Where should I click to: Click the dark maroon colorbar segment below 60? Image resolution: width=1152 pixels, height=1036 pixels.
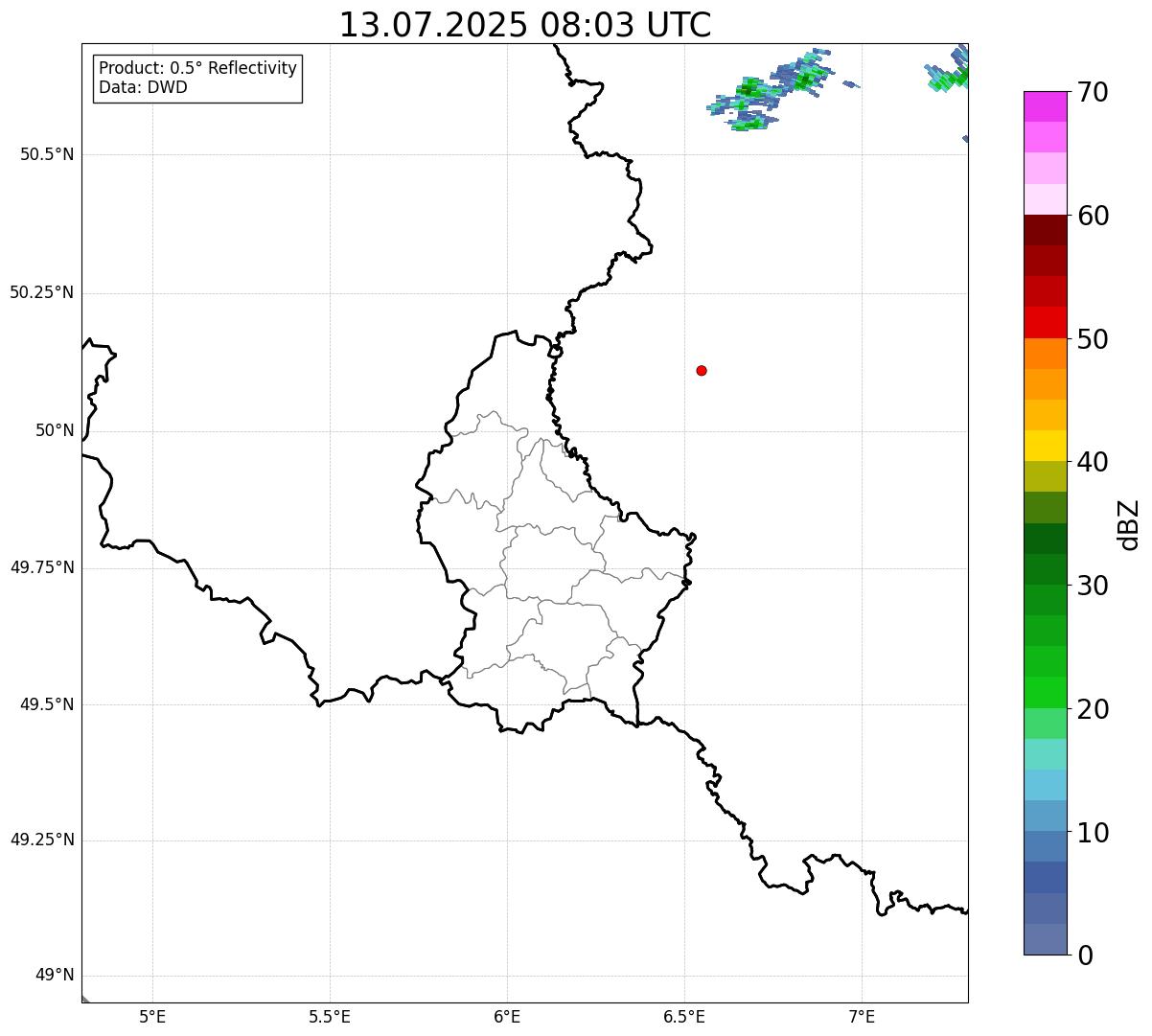pyautogui.click(x=1045, y=230)
